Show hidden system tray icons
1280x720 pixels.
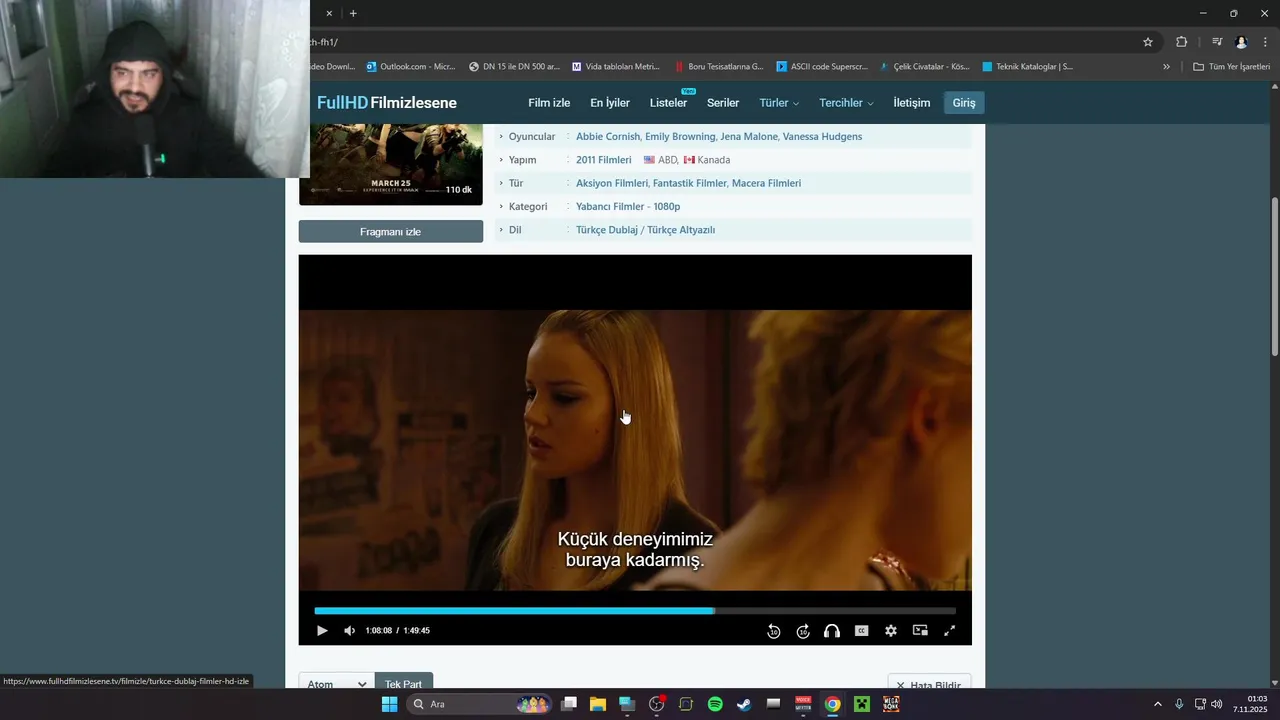(1158, 704)
